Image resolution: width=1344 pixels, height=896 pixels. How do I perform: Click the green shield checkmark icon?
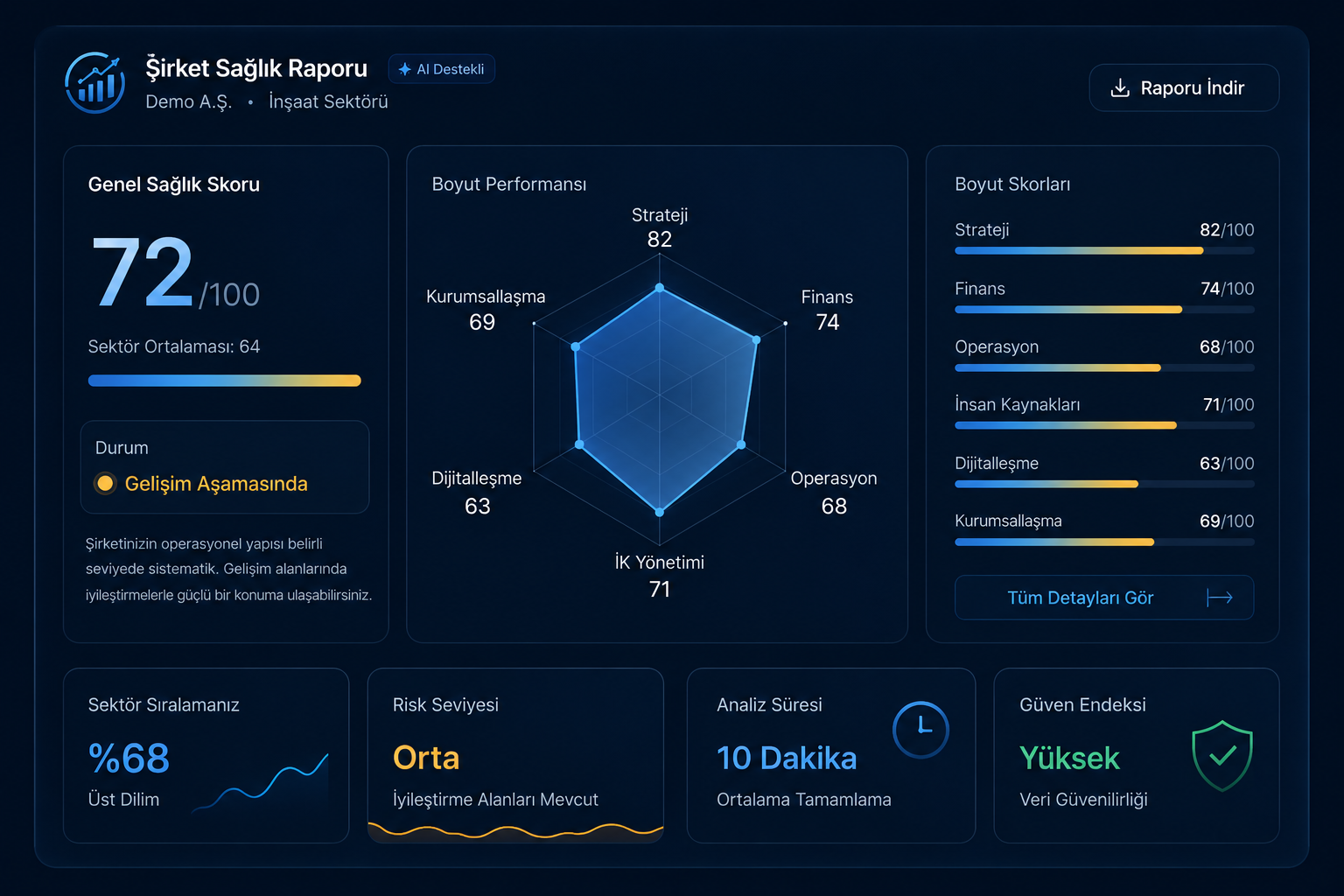click(1222, 755)
